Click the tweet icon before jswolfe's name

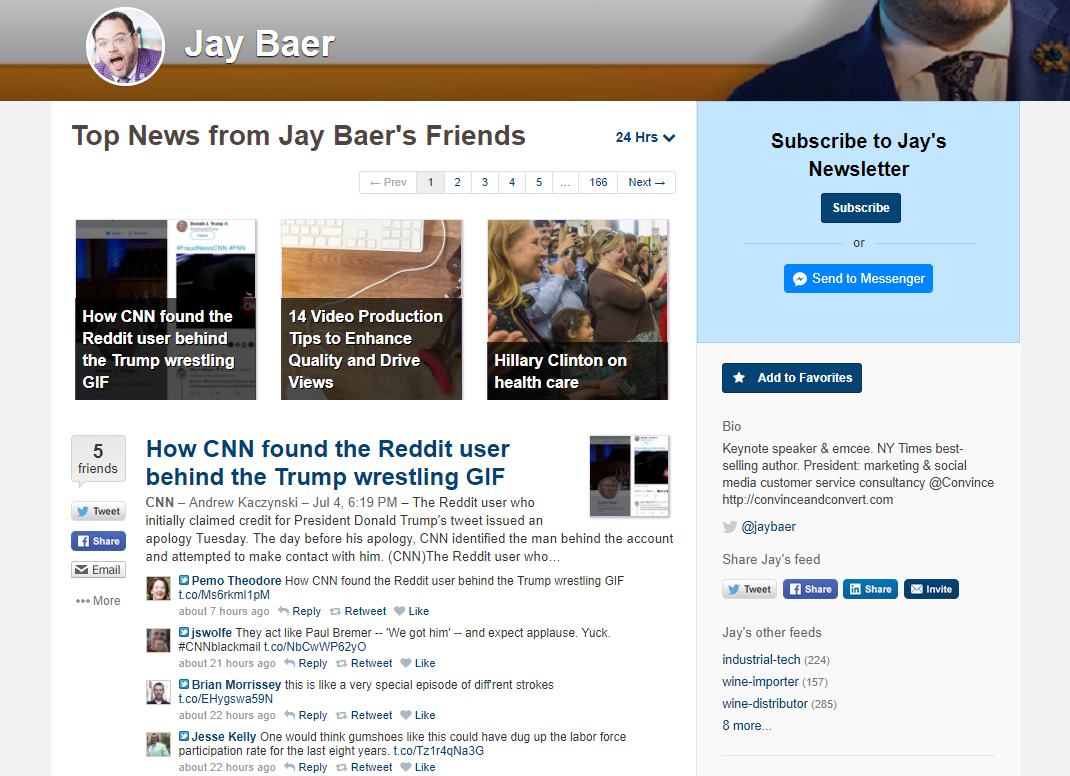[184, 632]
